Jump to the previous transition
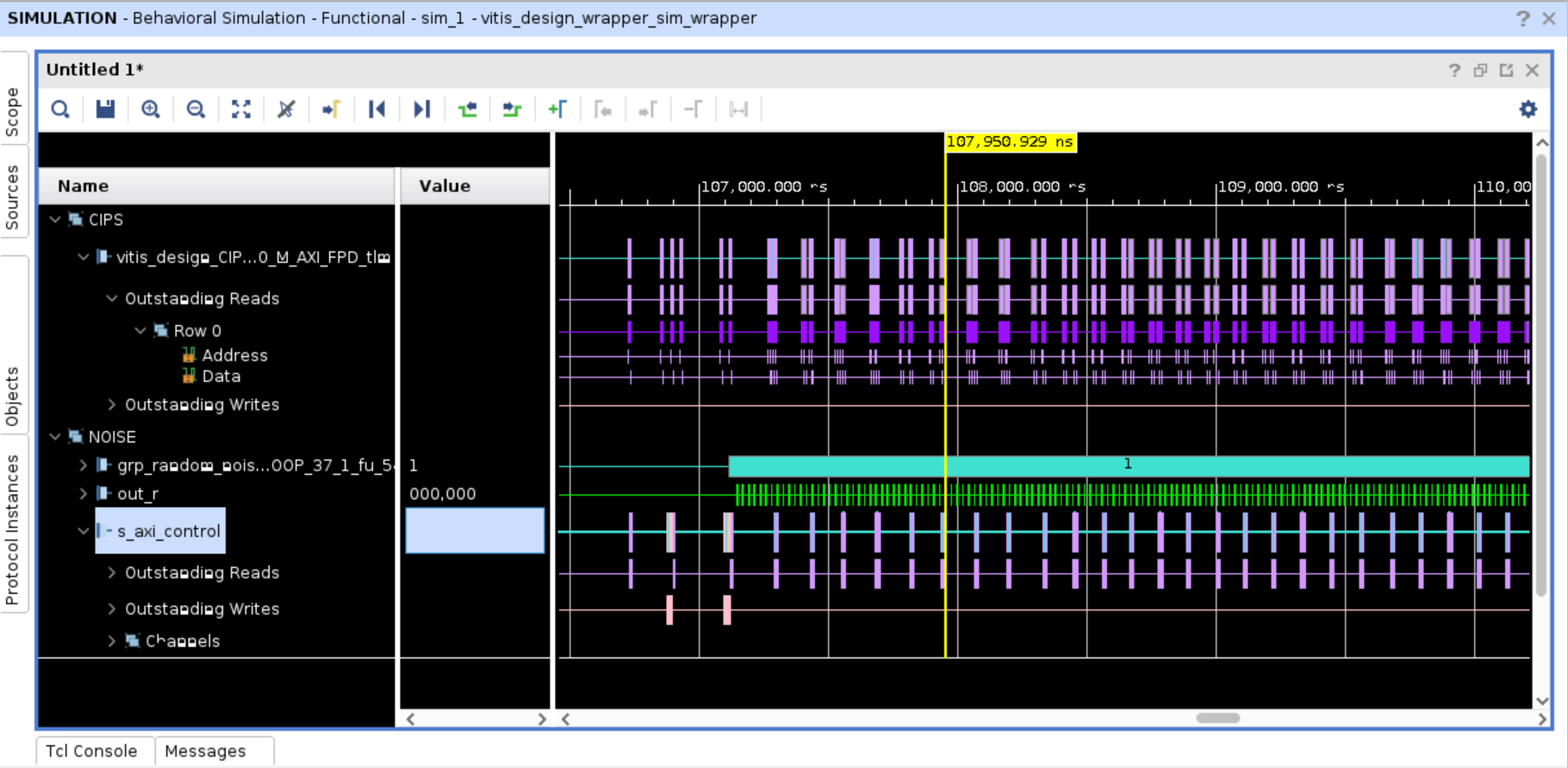The width and height of the screenshot is (1568, 768). 467,109
